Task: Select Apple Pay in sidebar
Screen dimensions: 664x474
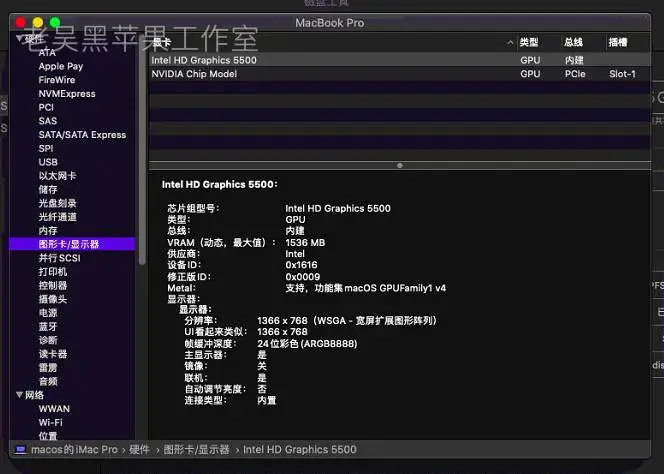Action: (x=61, y=66)
